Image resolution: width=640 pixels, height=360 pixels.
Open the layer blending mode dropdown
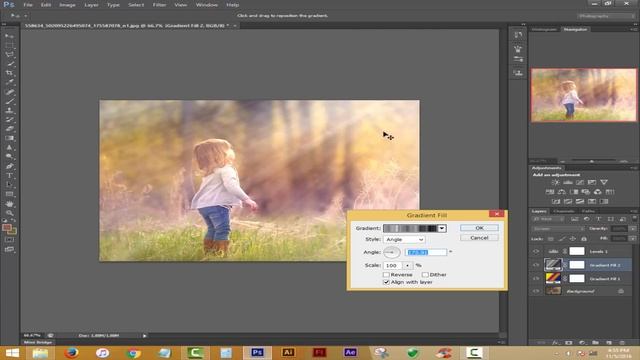(x=558, y=229)
